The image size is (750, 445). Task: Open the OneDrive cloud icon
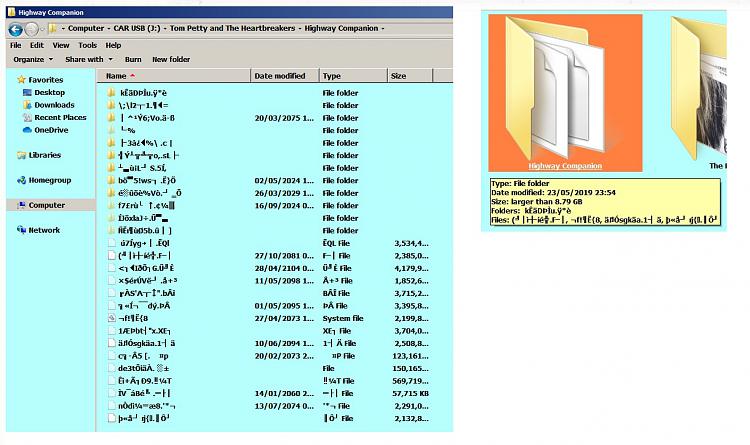[x=27, y=130]
